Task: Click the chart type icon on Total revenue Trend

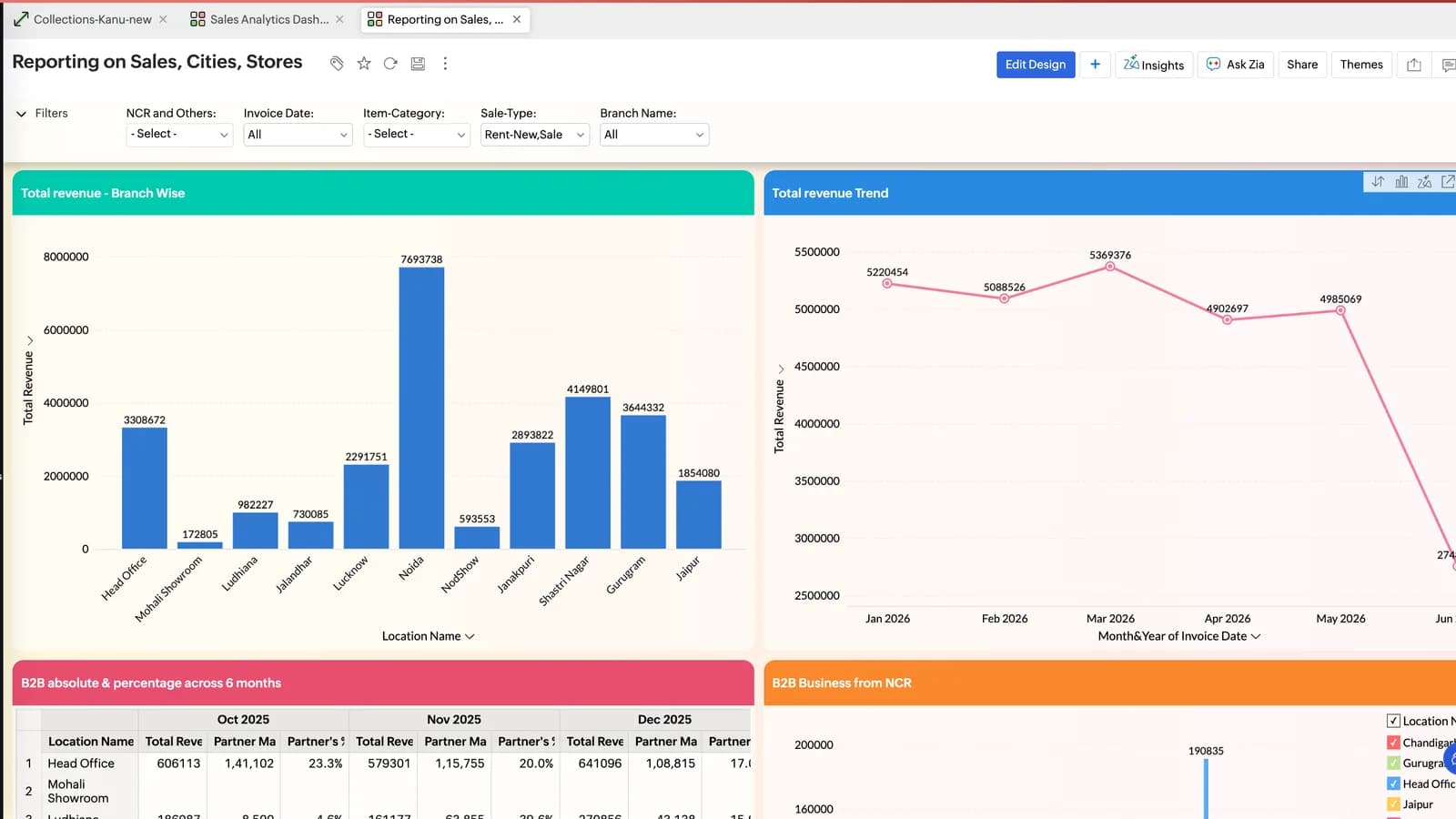Action: tap(1401, 182)
